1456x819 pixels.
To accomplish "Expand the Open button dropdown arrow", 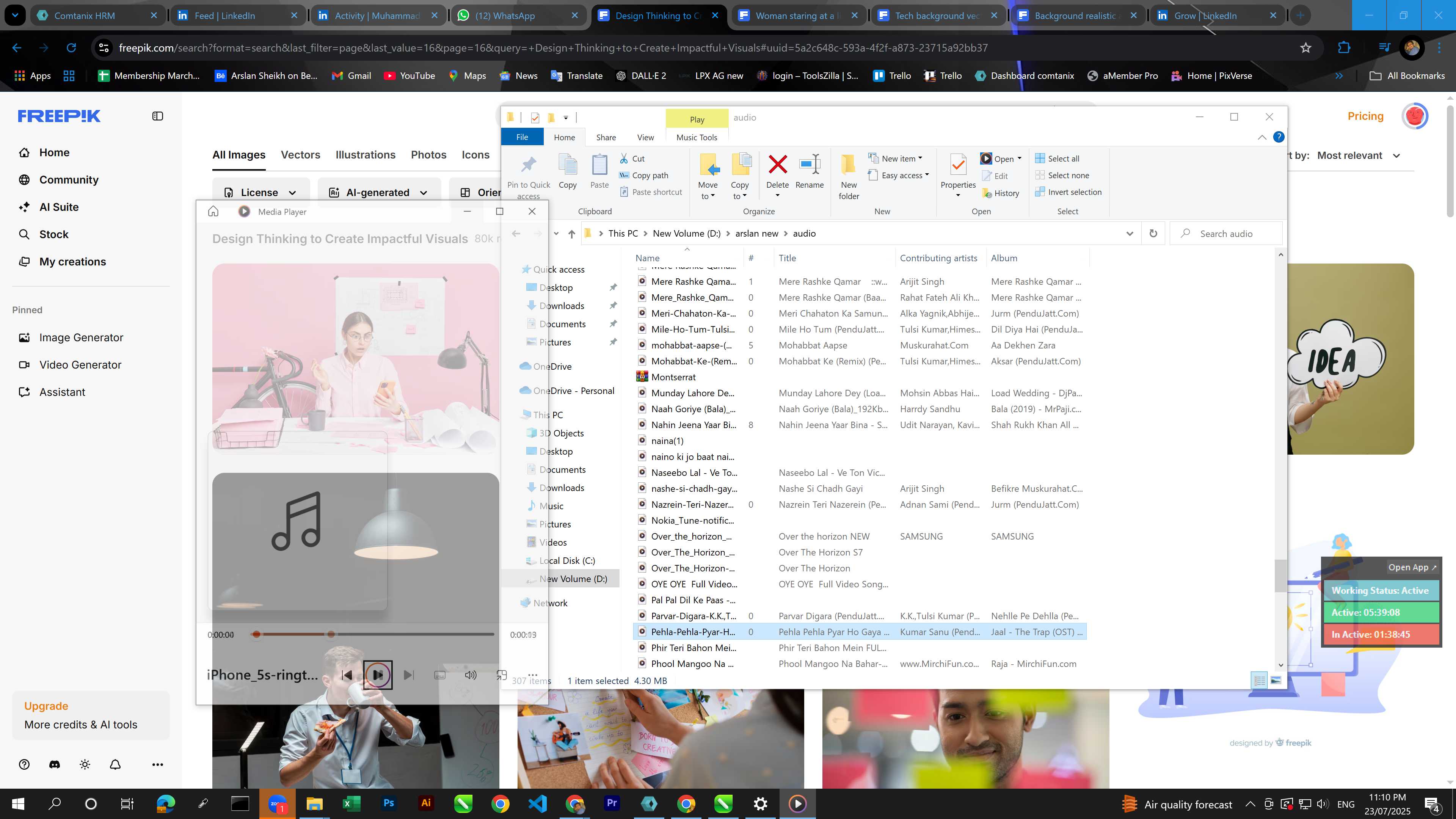I will (1020, 159).
